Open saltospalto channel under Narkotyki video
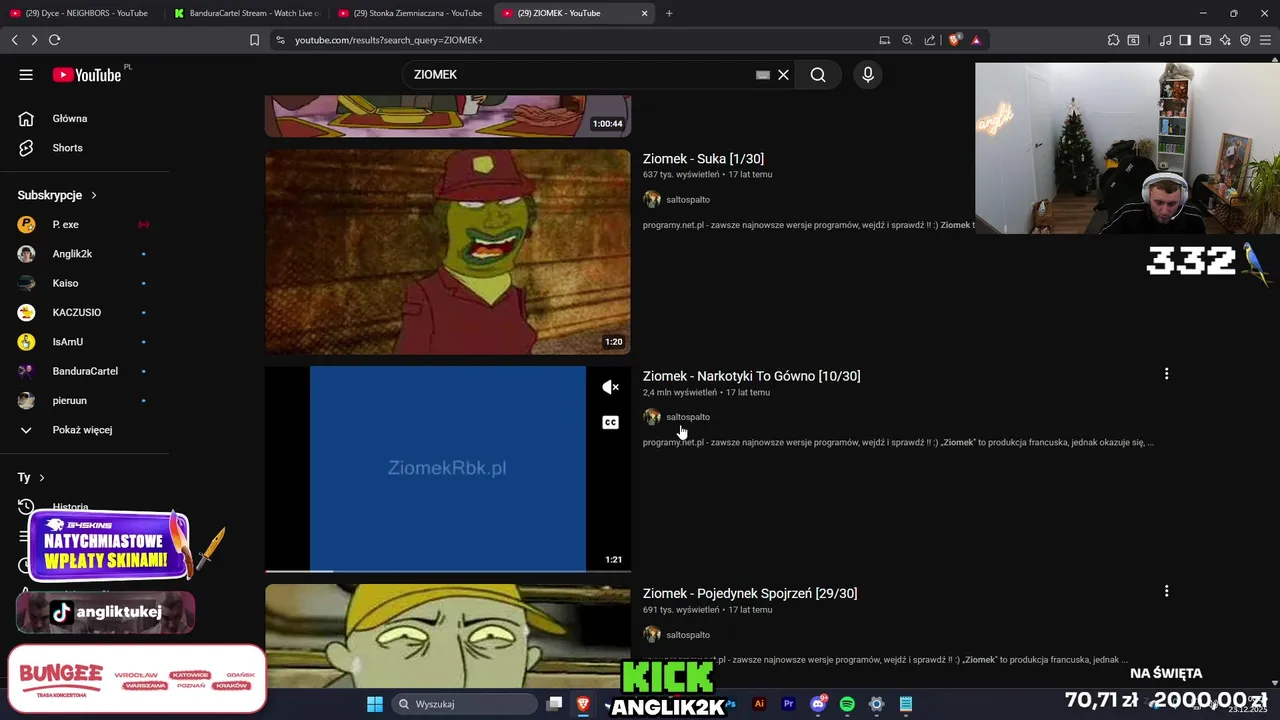1280x720 pixels. pos(688,417)
